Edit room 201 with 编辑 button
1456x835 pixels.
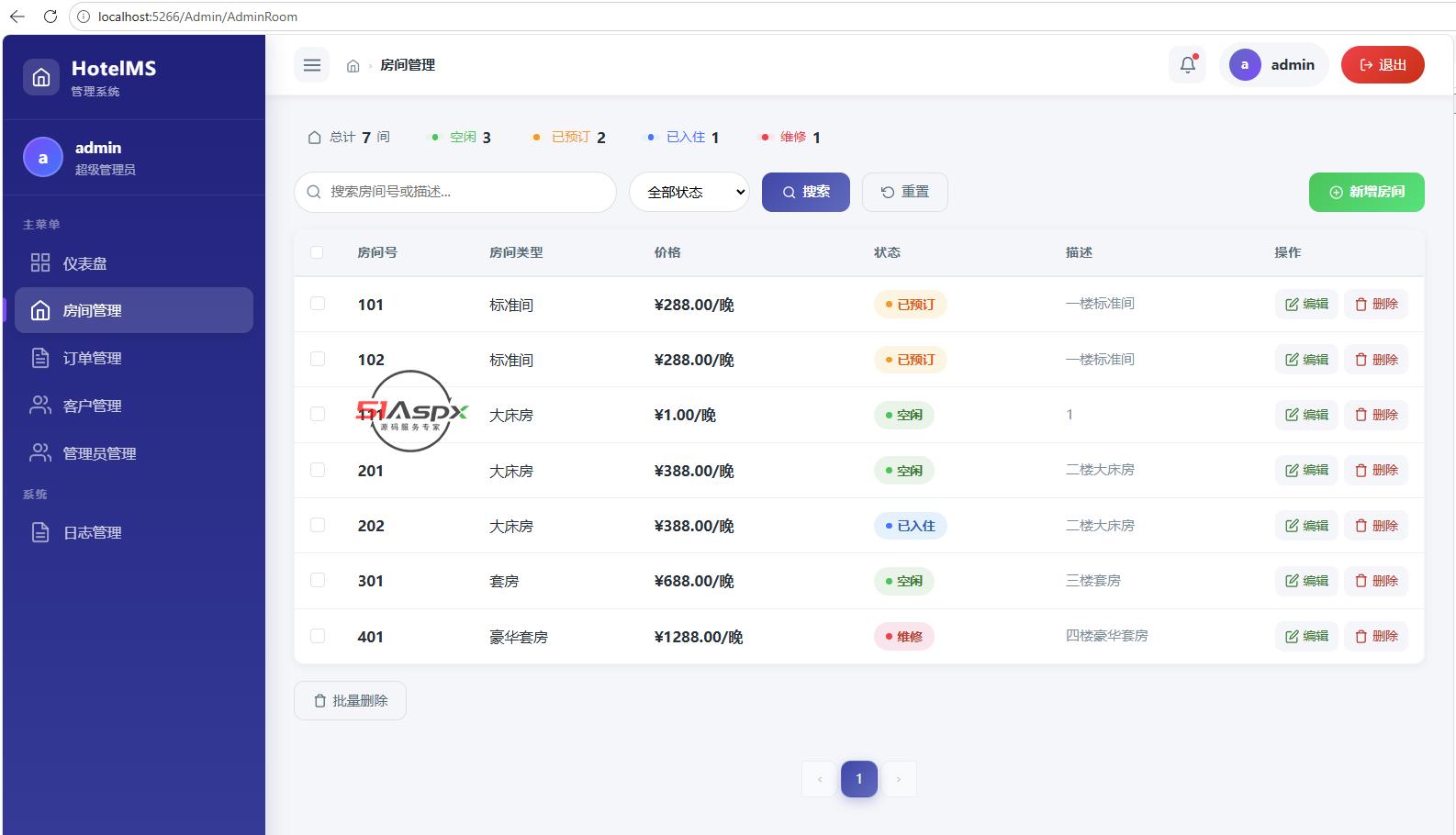coord(1306,470)
